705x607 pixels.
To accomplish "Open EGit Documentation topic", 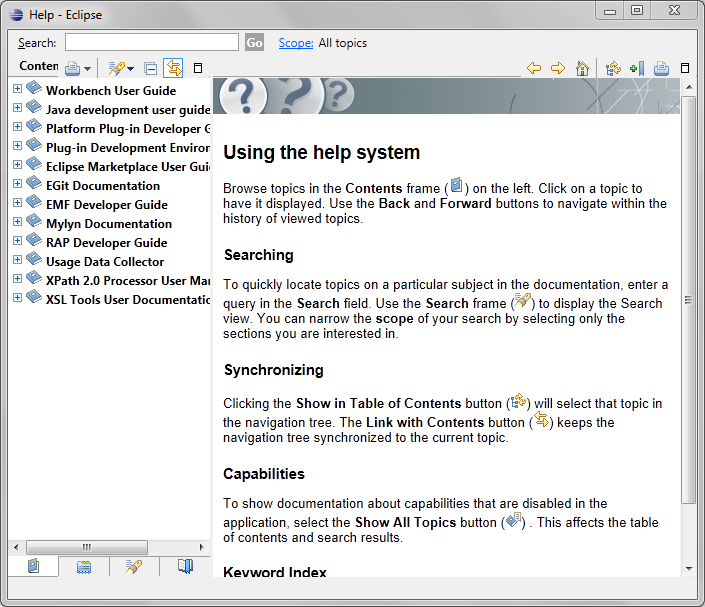I will point(103,186).
